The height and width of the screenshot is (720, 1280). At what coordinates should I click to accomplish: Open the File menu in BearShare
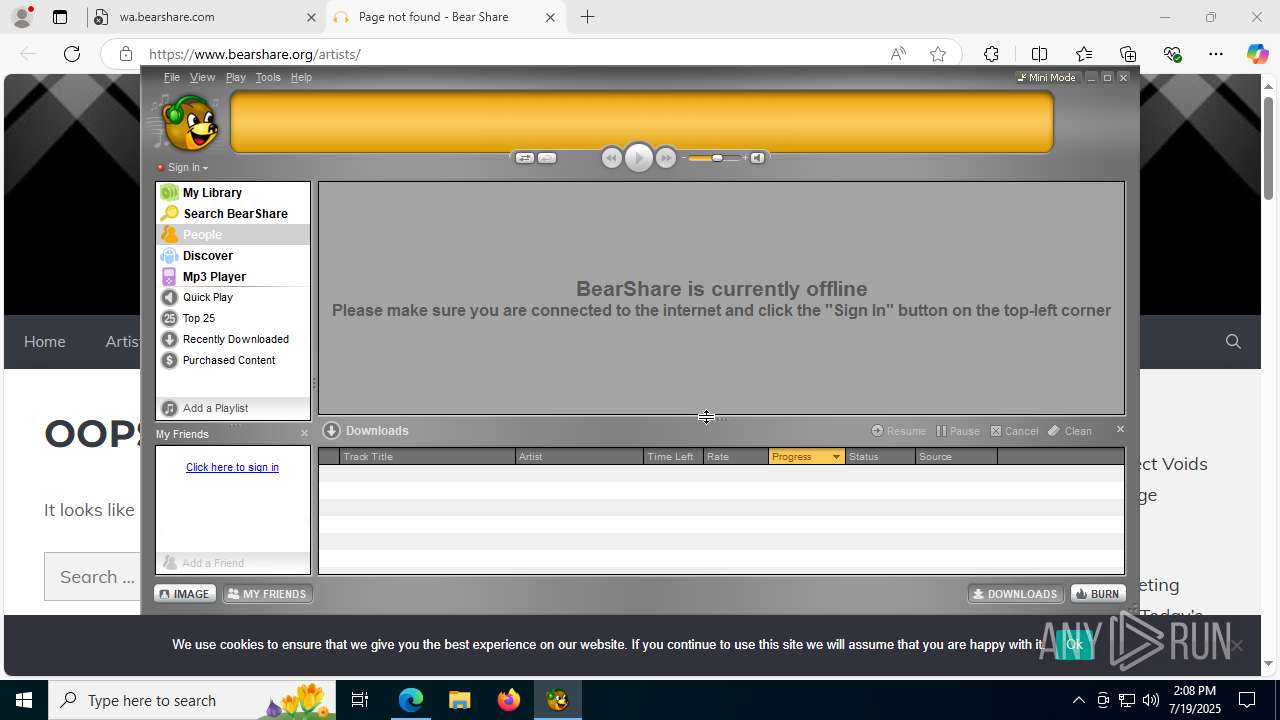pyautogui.click(x=171, y=77)
